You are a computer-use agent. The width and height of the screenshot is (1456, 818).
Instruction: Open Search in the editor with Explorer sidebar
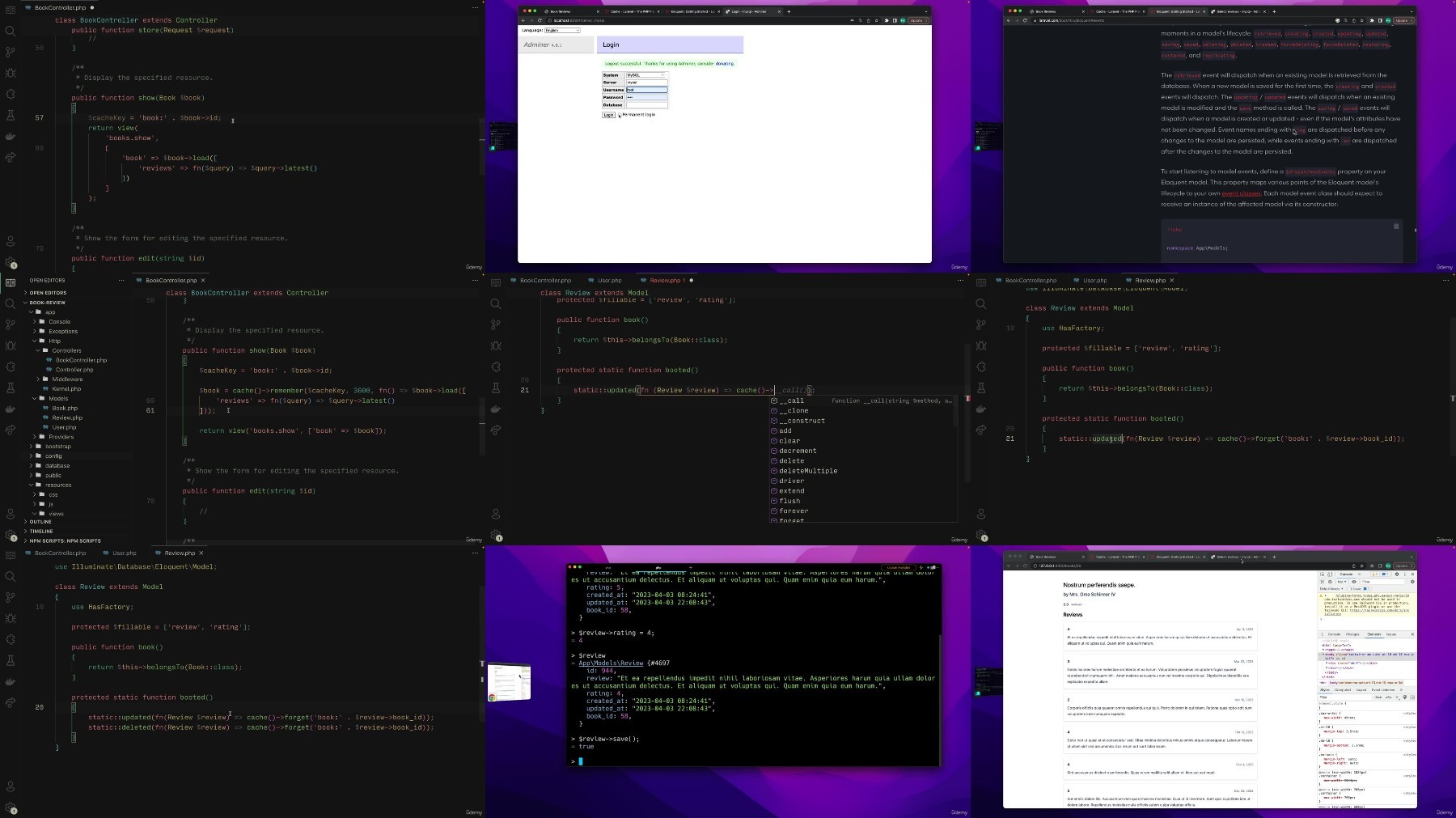[10, 303]
